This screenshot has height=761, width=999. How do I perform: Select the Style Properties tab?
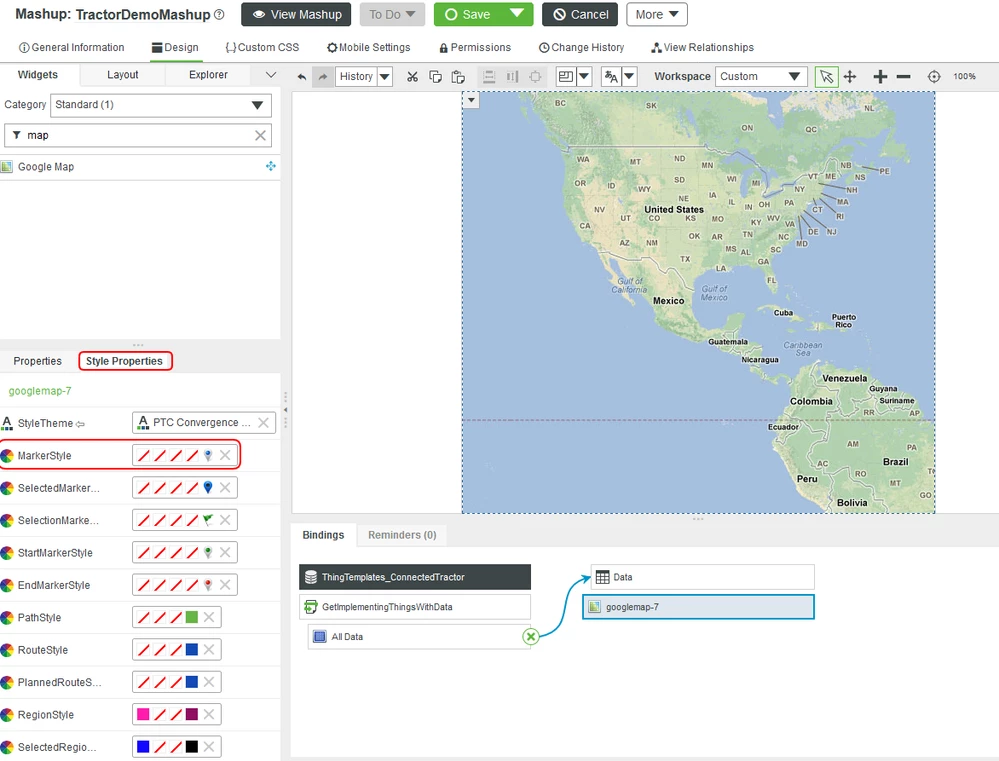125,361
